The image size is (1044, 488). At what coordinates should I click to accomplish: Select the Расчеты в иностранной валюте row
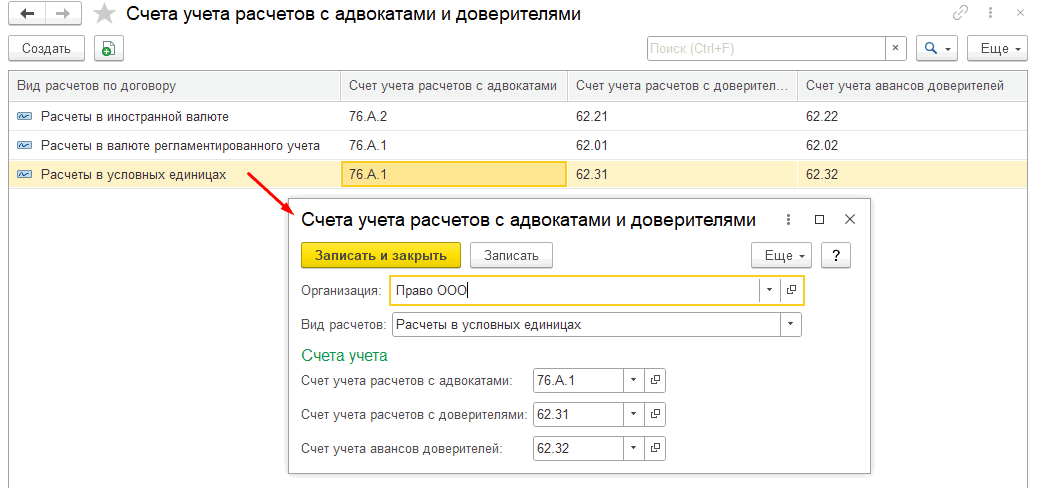135,116
